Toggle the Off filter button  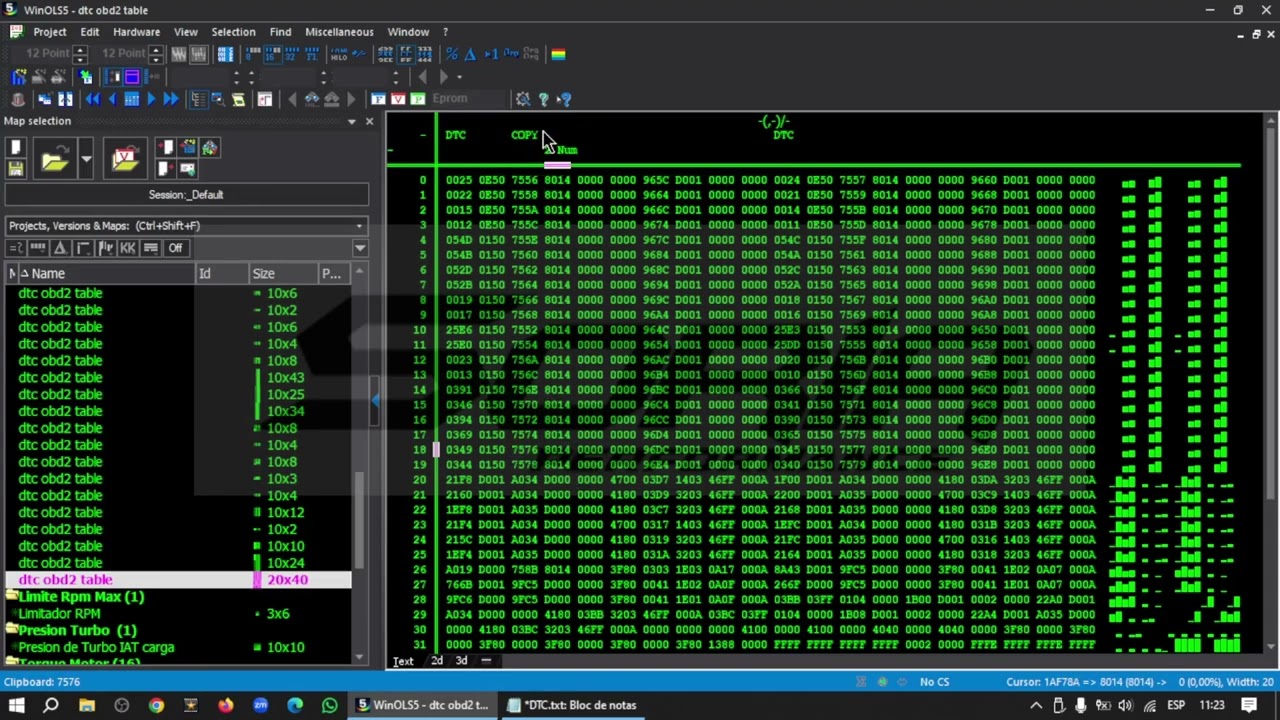176,248
